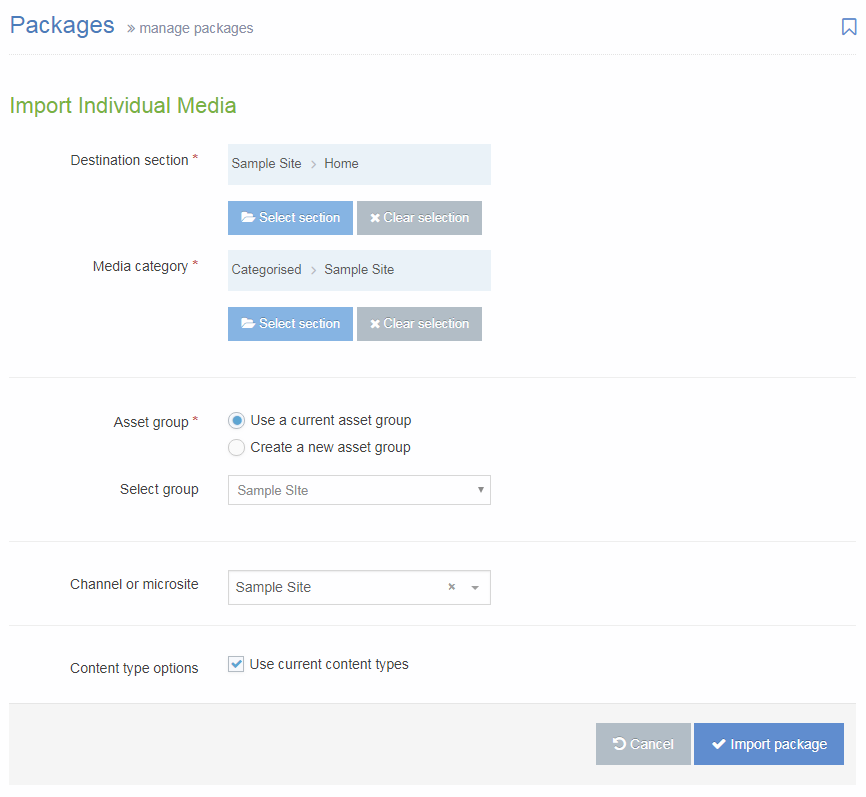Image resolution: width=866 pixels, height=797 pixels.
Task: Clear Sample Site using the x in Channel field
Action: tap(451, 587)
